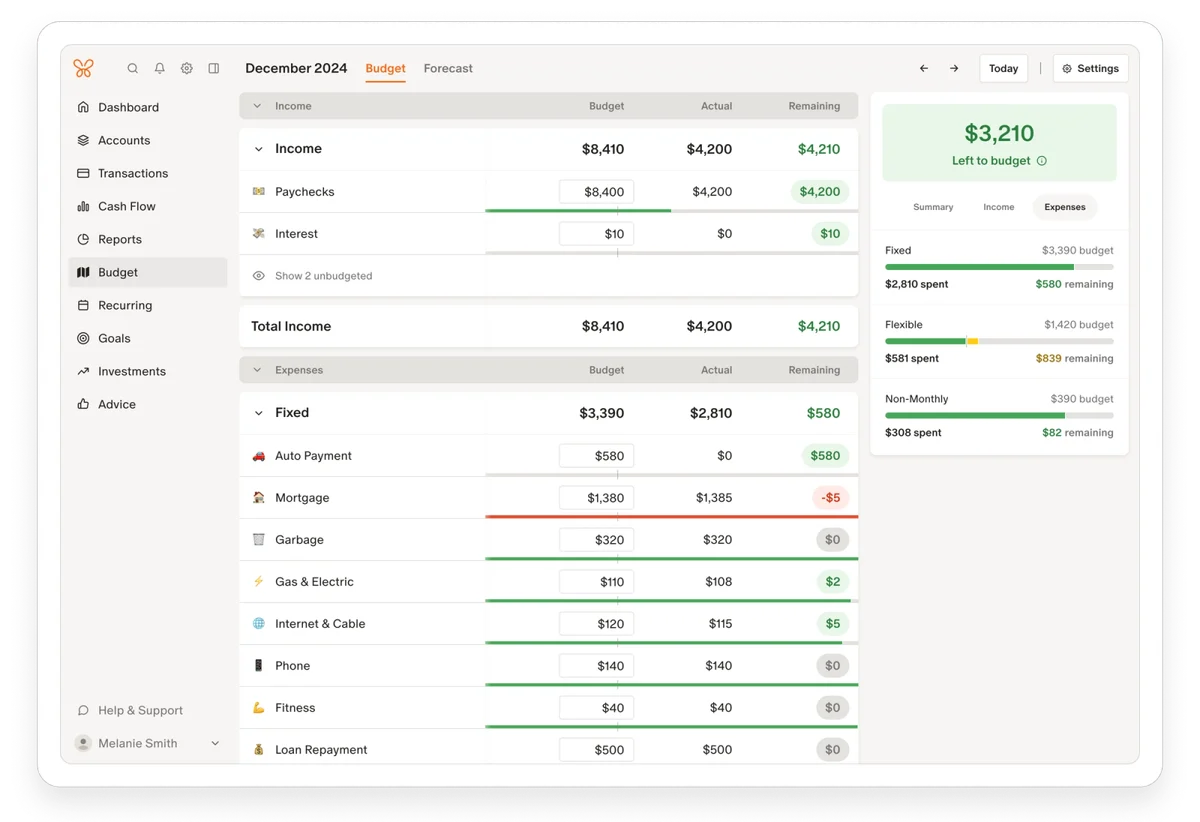
Task: Click the notification bell icon
Action: click(x=159, y=68)
